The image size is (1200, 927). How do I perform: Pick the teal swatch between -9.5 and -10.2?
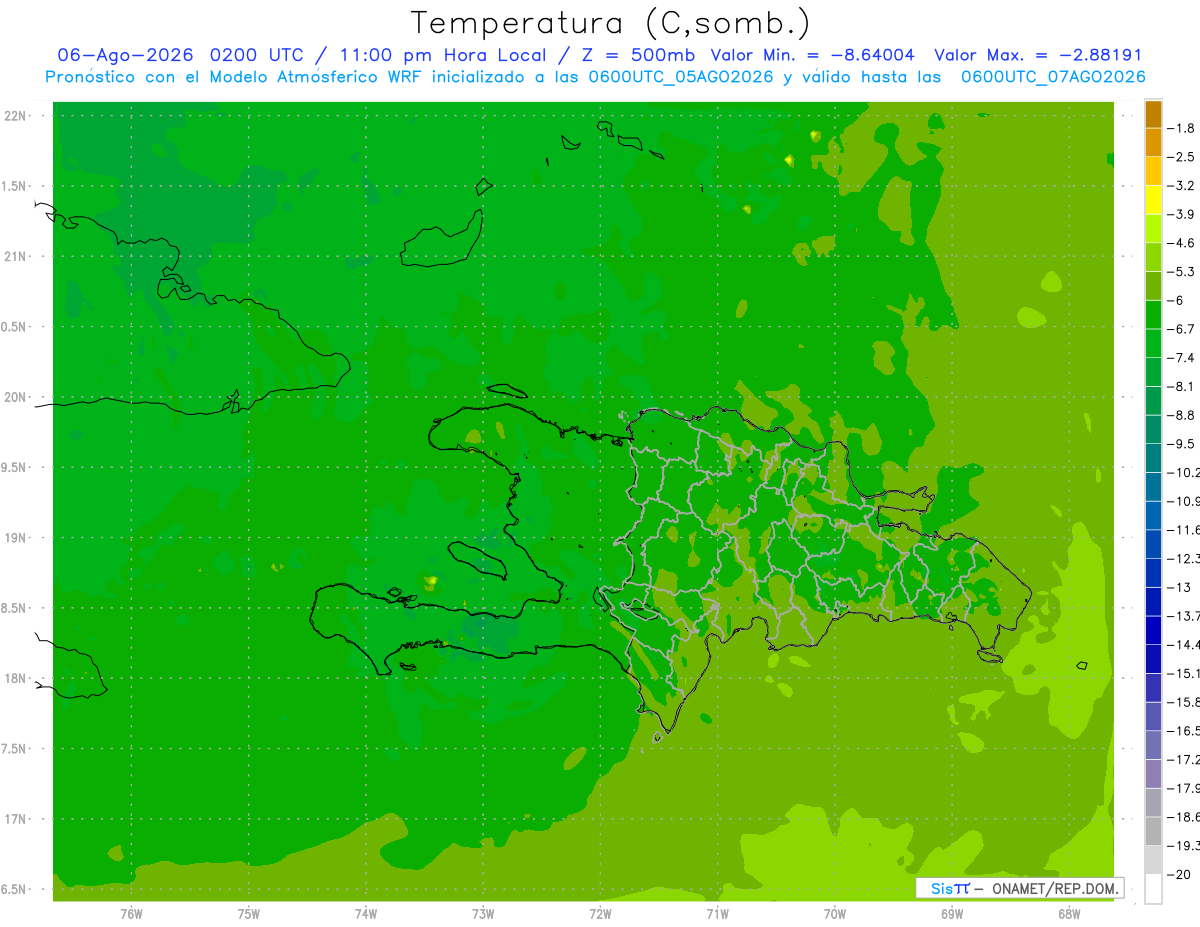click(x=1153, y=458)
